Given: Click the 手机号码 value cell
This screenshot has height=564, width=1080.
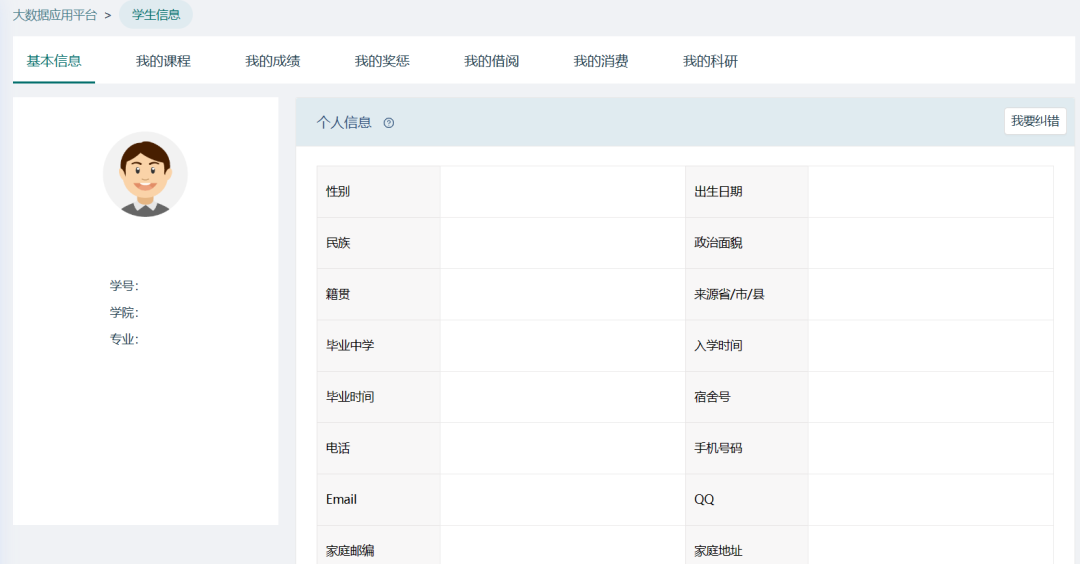Looking at the screenshot, I should pos(930,448).
